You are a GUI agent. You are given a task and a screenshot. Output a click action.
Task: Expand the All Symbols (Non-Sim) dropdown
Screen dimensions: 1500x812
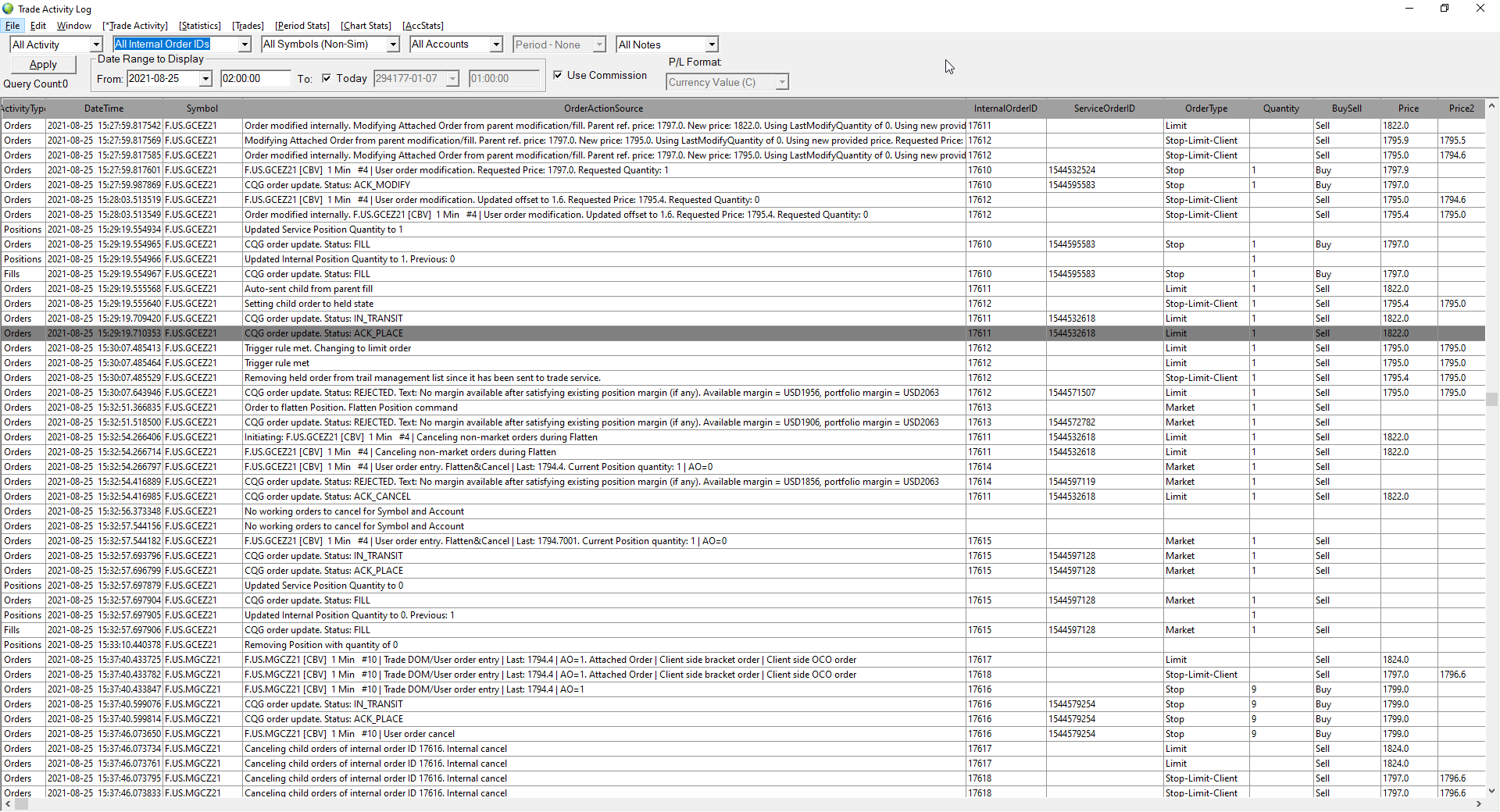point(393,45)
